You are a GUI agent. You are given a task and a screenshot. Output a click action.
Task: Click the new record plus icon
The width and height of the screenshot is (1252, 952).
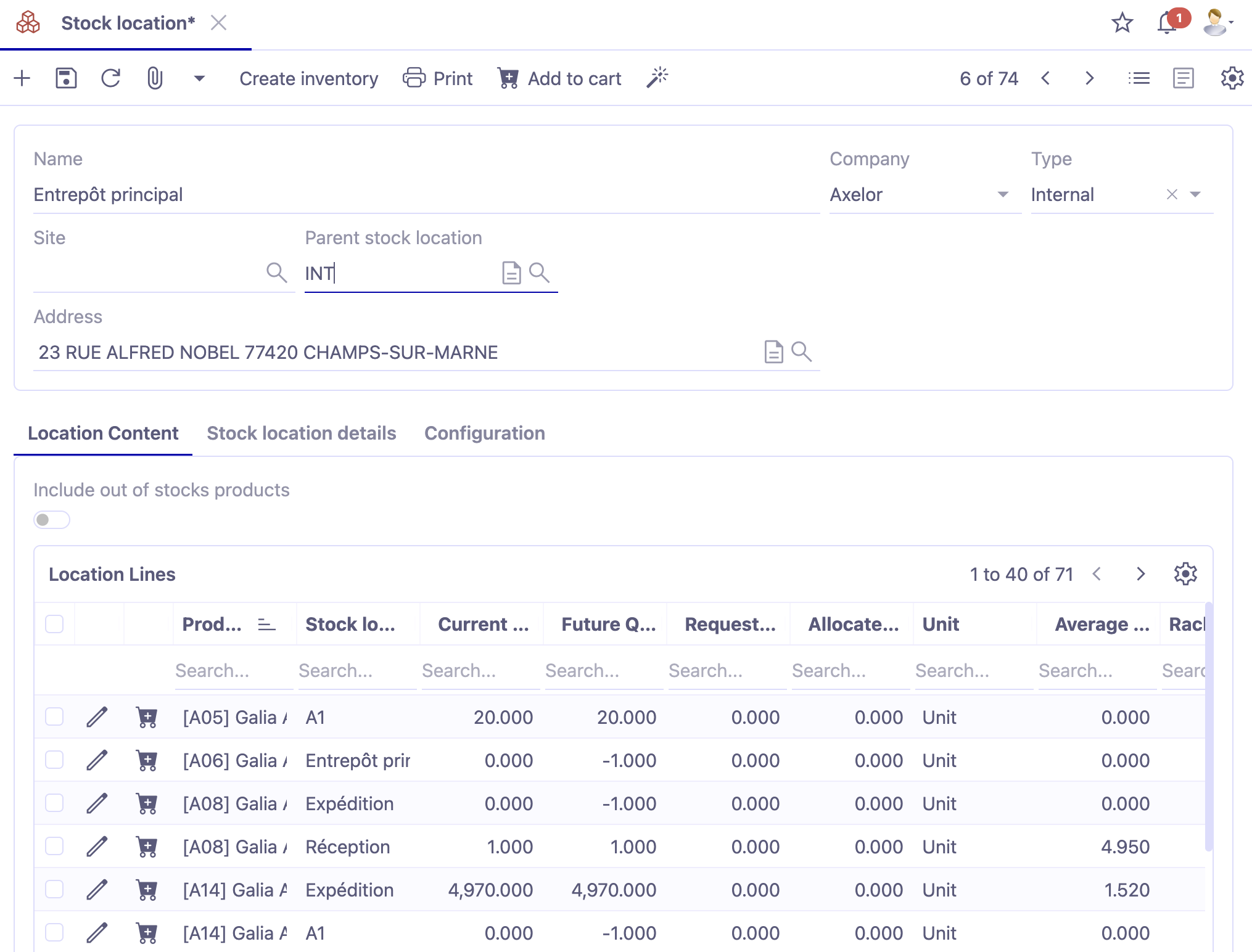click(22, 78)
